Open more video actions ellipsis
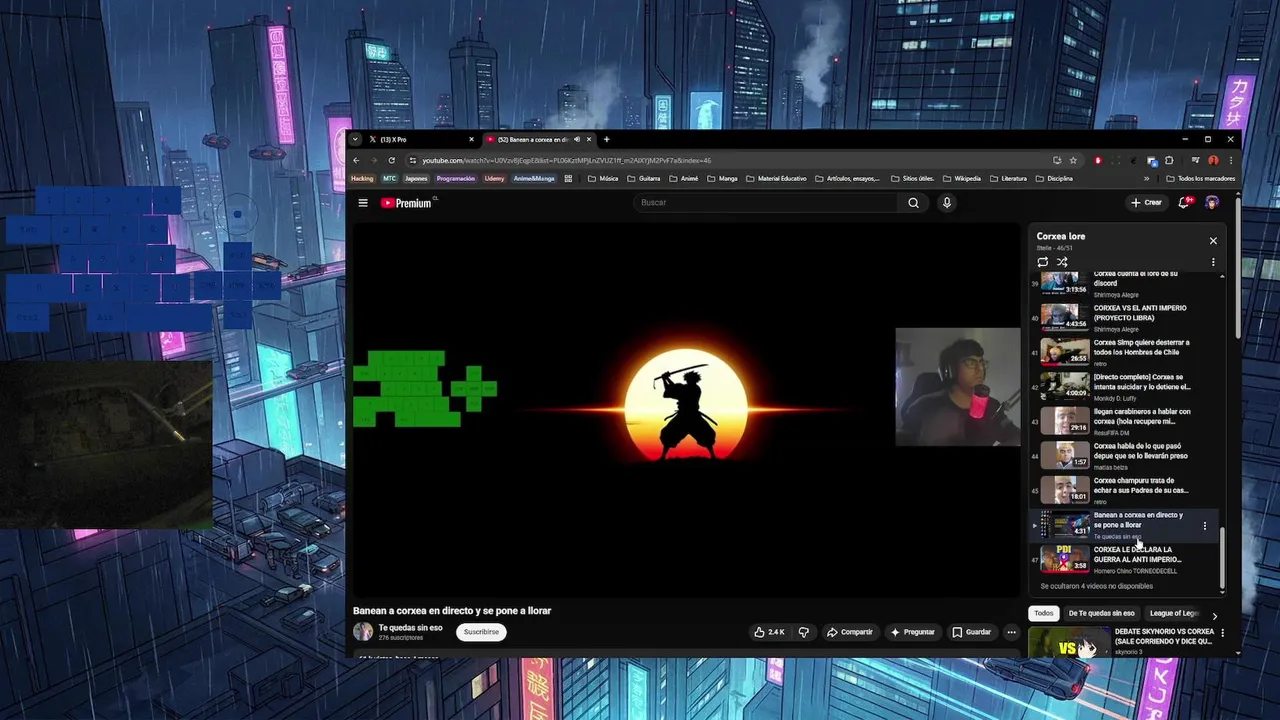The image size is (1280, 720). (1011, 632)
